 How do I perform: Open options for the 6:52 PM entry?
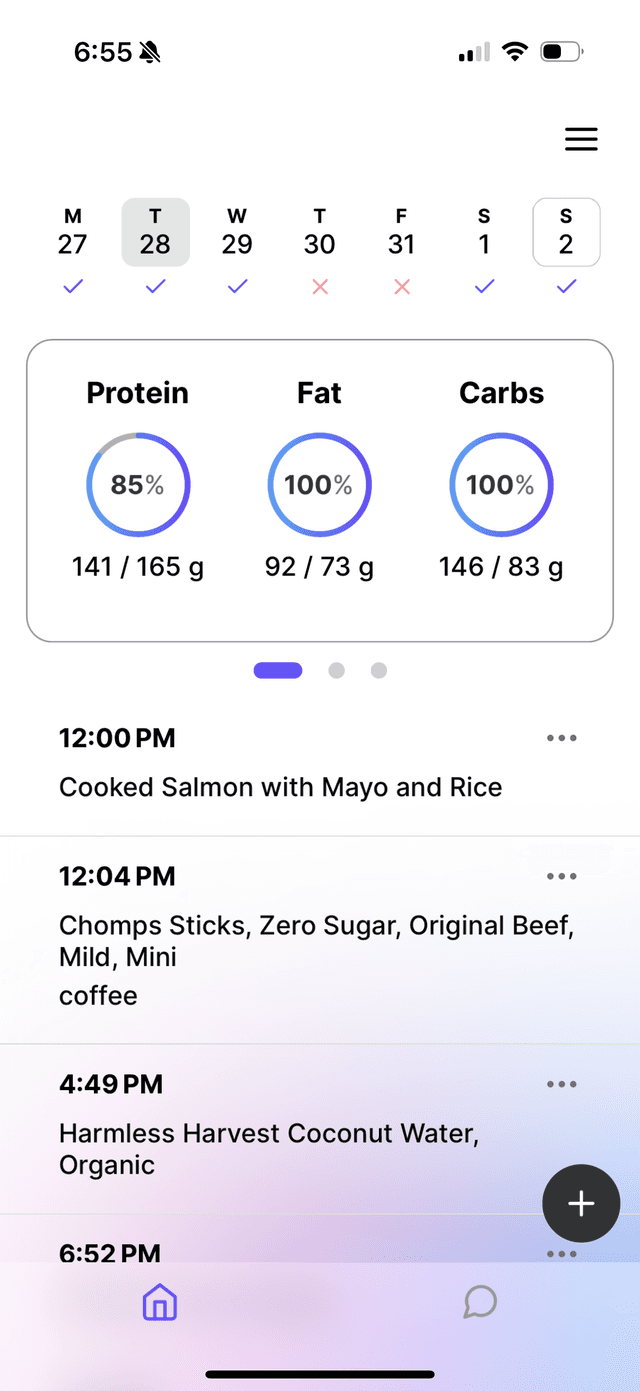(561, 1252)
